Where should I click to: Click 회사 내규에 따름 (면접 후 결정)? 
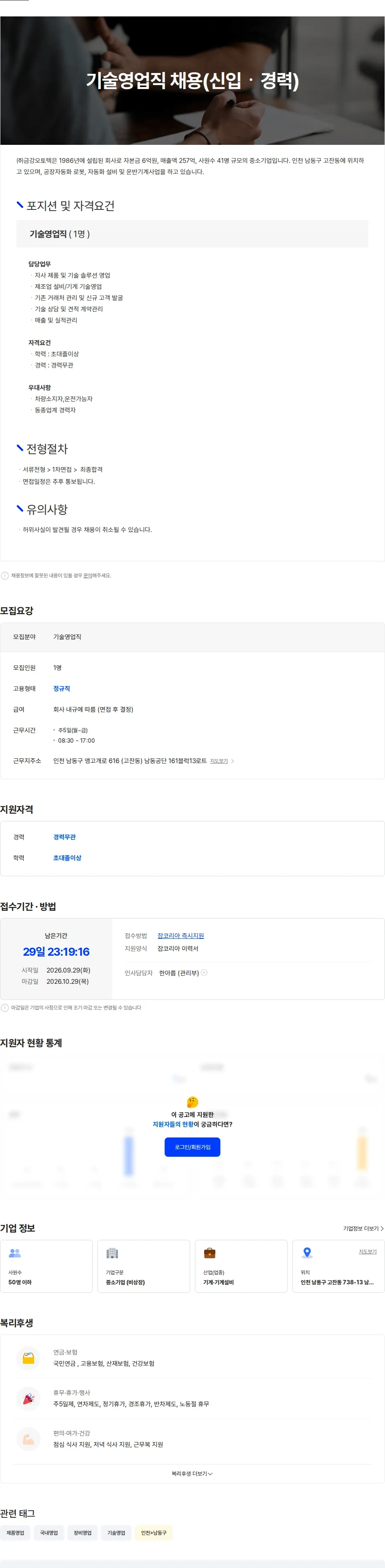(x=93, y=709)
